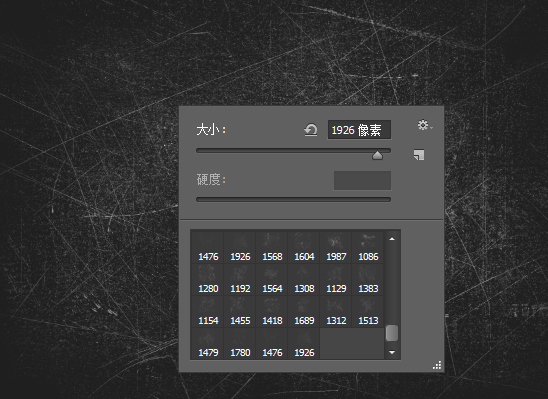Select the 1604 brush preset
548x399 pixels.
pos(304,247)
